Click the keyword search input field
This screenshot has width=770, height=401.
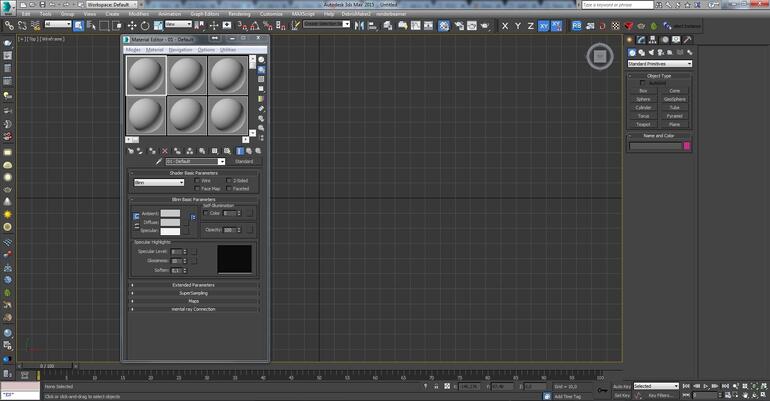tap(617, 4)
